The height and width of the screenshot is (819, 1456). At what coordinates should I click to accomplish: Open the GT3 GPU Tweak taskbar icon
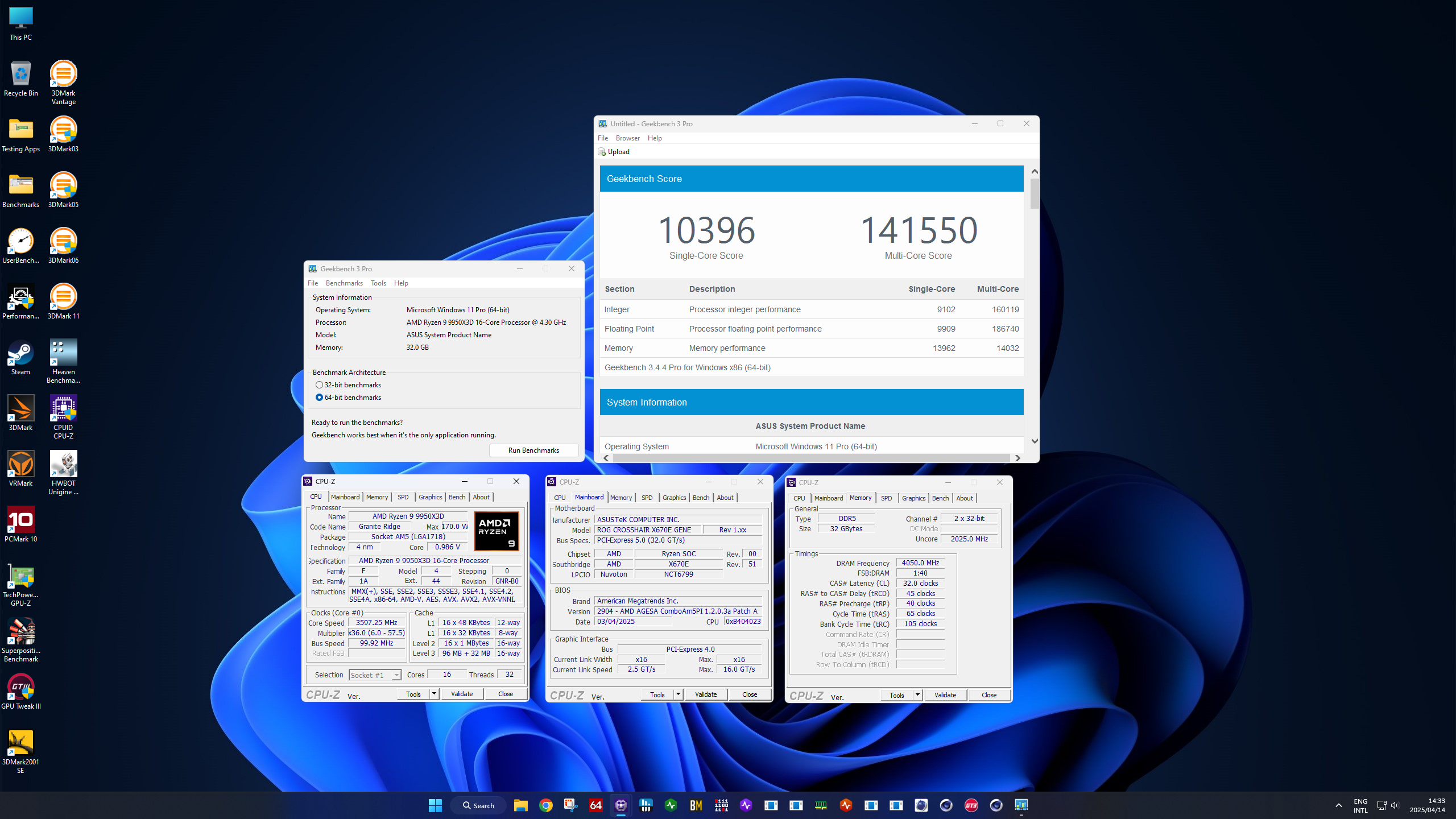pyautogui.click(x=971, y=805)
